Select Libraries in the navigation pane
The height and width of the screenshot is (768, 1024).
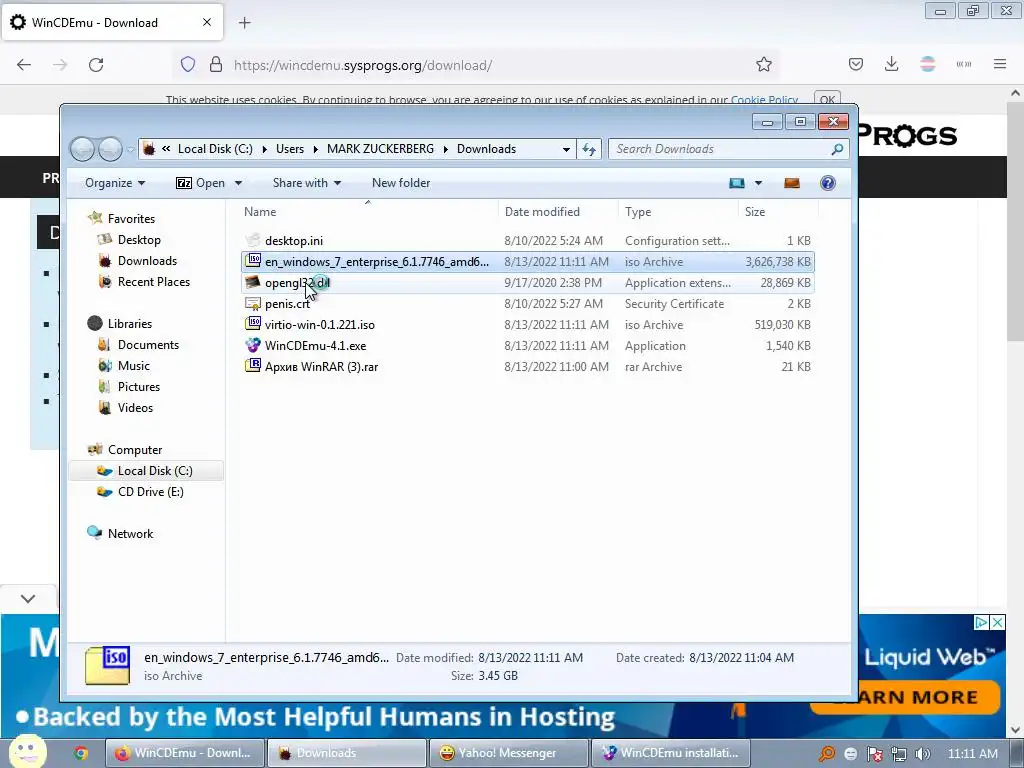(129, 323)
